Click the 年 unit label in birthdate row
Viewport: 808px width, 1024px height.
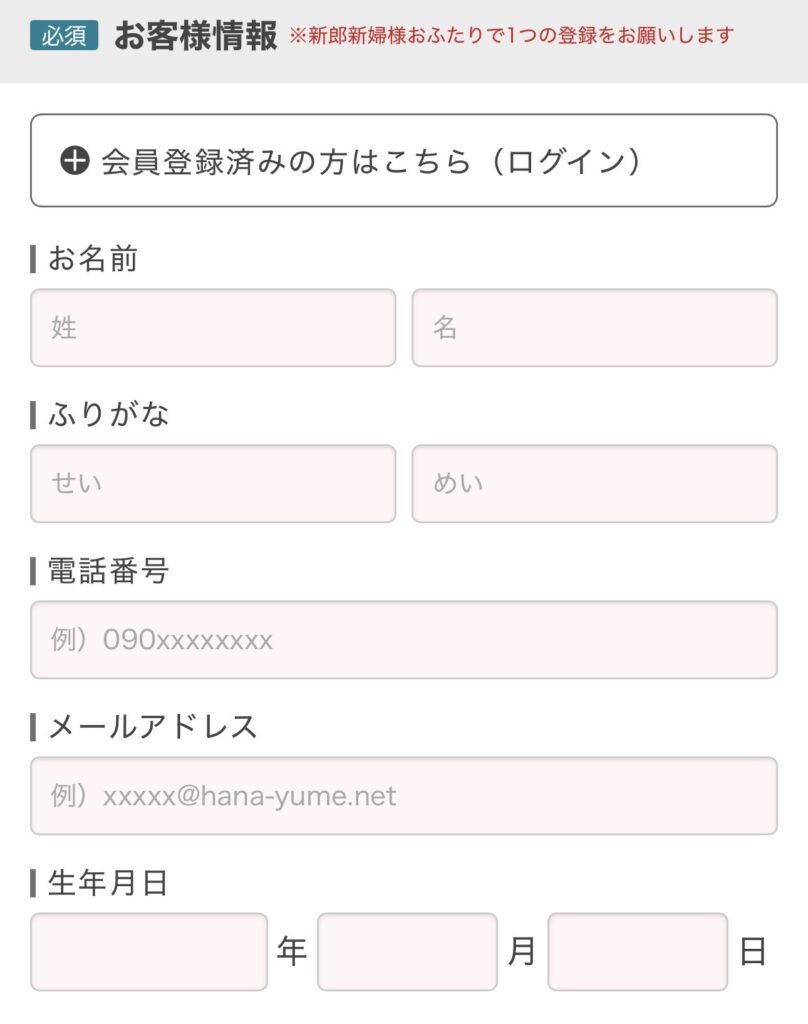click(292, 952)
